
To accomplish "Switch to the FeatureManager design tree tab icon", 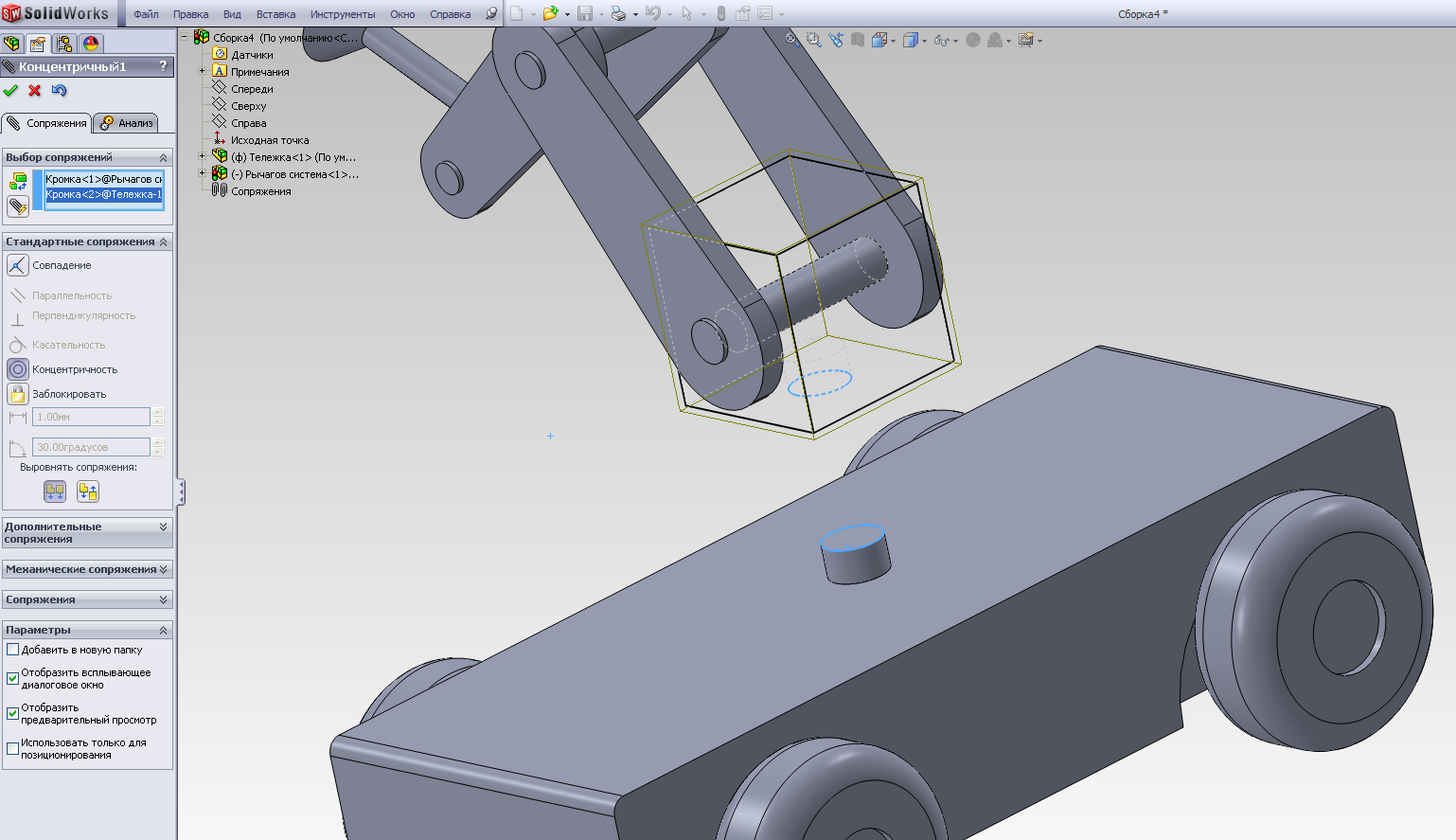I will coord(12,44).
